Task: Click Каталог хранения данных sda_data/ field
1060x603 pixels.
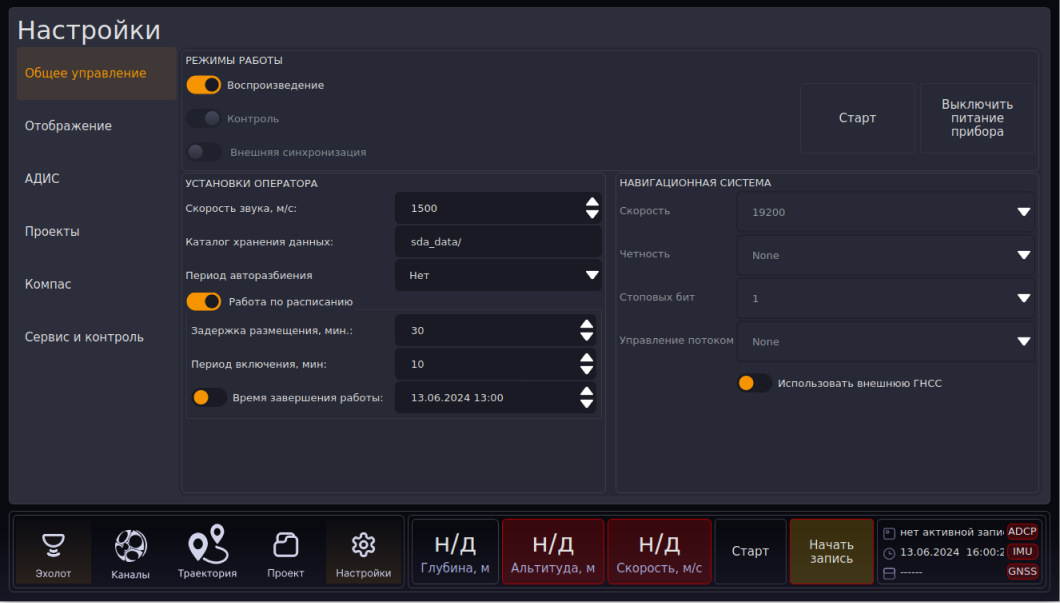Action: click(498, 242)
